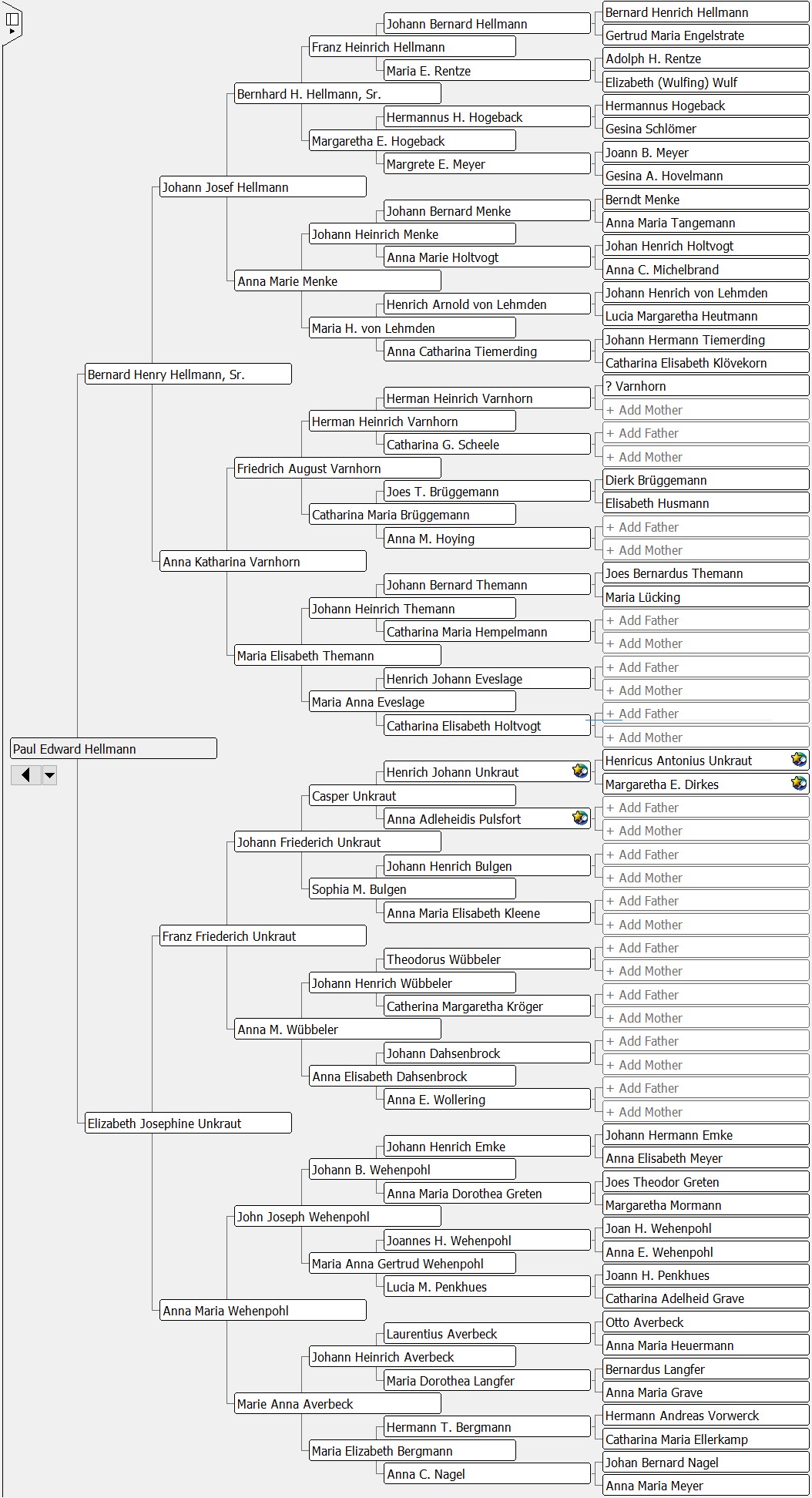Select Theodorus Wübbeler
The image size is (812, 1498).
pos(487,959)
